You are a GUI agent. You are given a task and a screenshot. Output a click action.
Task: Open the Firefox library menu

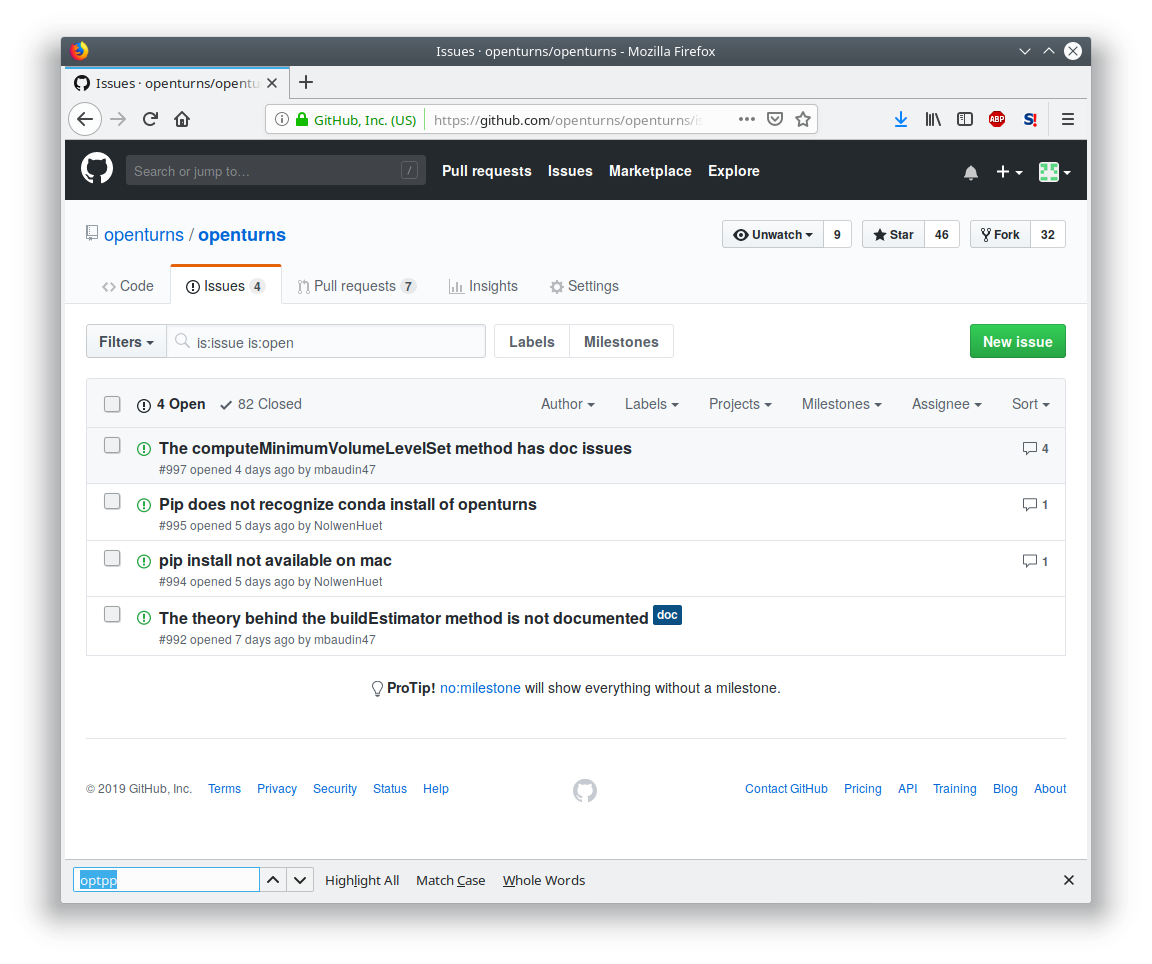(x=932, y=119)
